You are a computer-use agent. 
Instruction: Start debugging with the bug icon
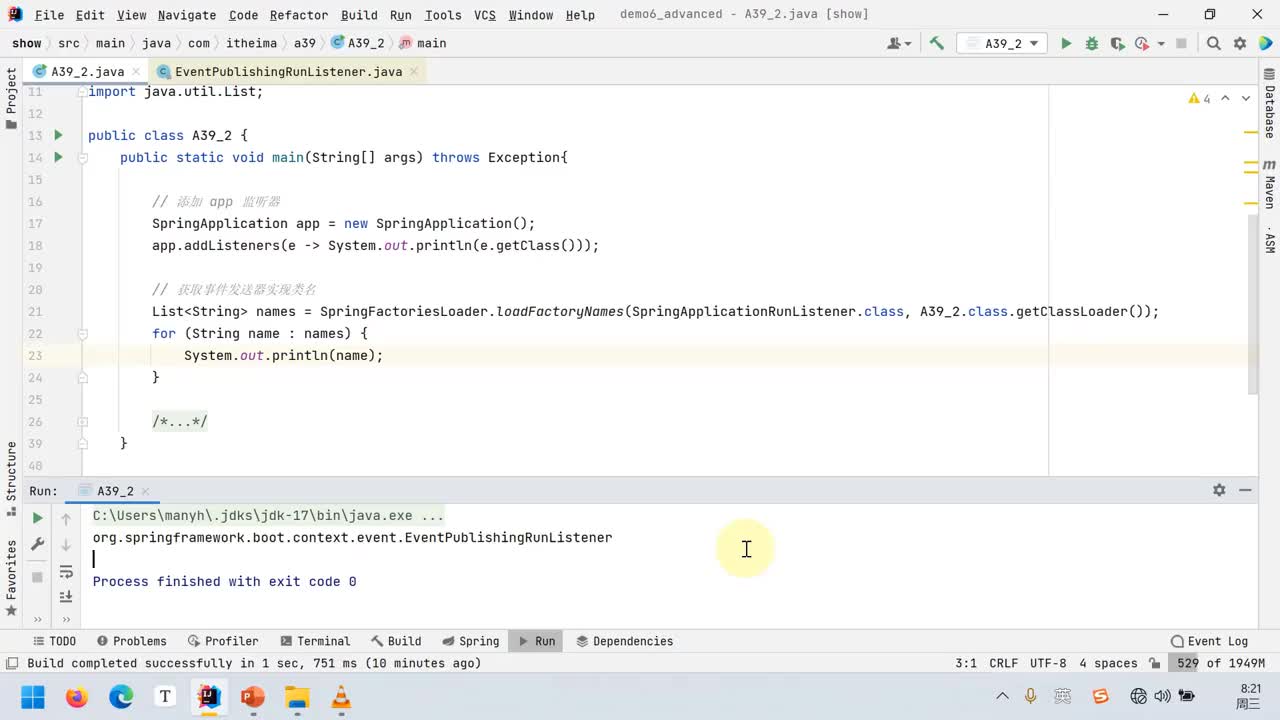tap(1092, 43)
